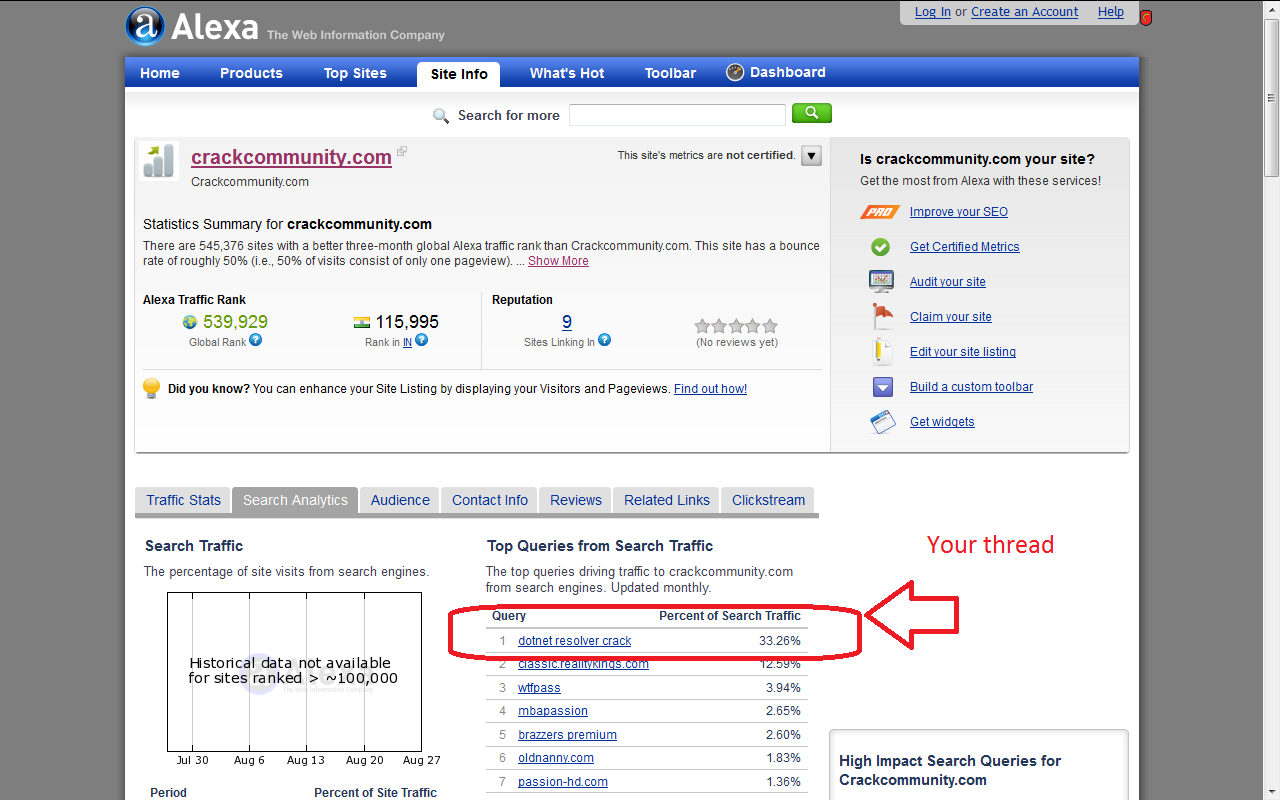The image size is (1280, 800).
Task: Click the IN country link
Action: click(407, 342)
